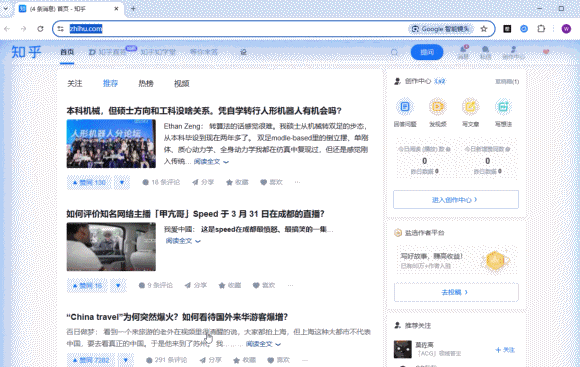Upvote the humanoid robot answer (赞同 130)
Image resolution: width=580 pixels, height=367 pixels.
[89, 182]
